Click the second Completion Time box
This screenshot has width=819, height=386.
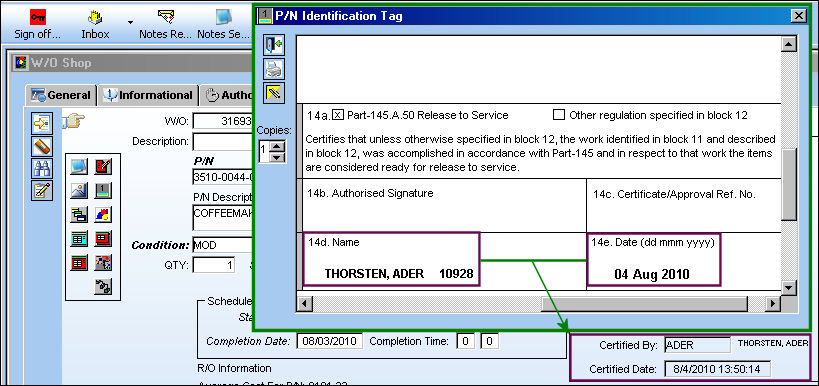point(489,342)
